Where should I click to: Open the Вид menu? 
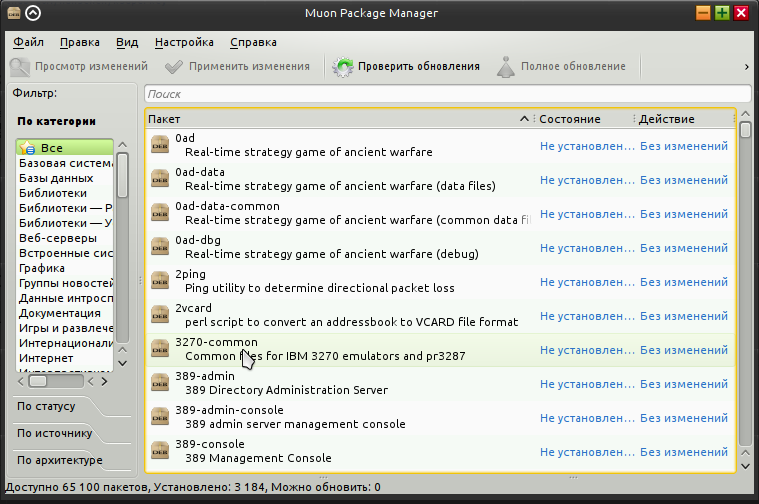[x=127, y=42]
